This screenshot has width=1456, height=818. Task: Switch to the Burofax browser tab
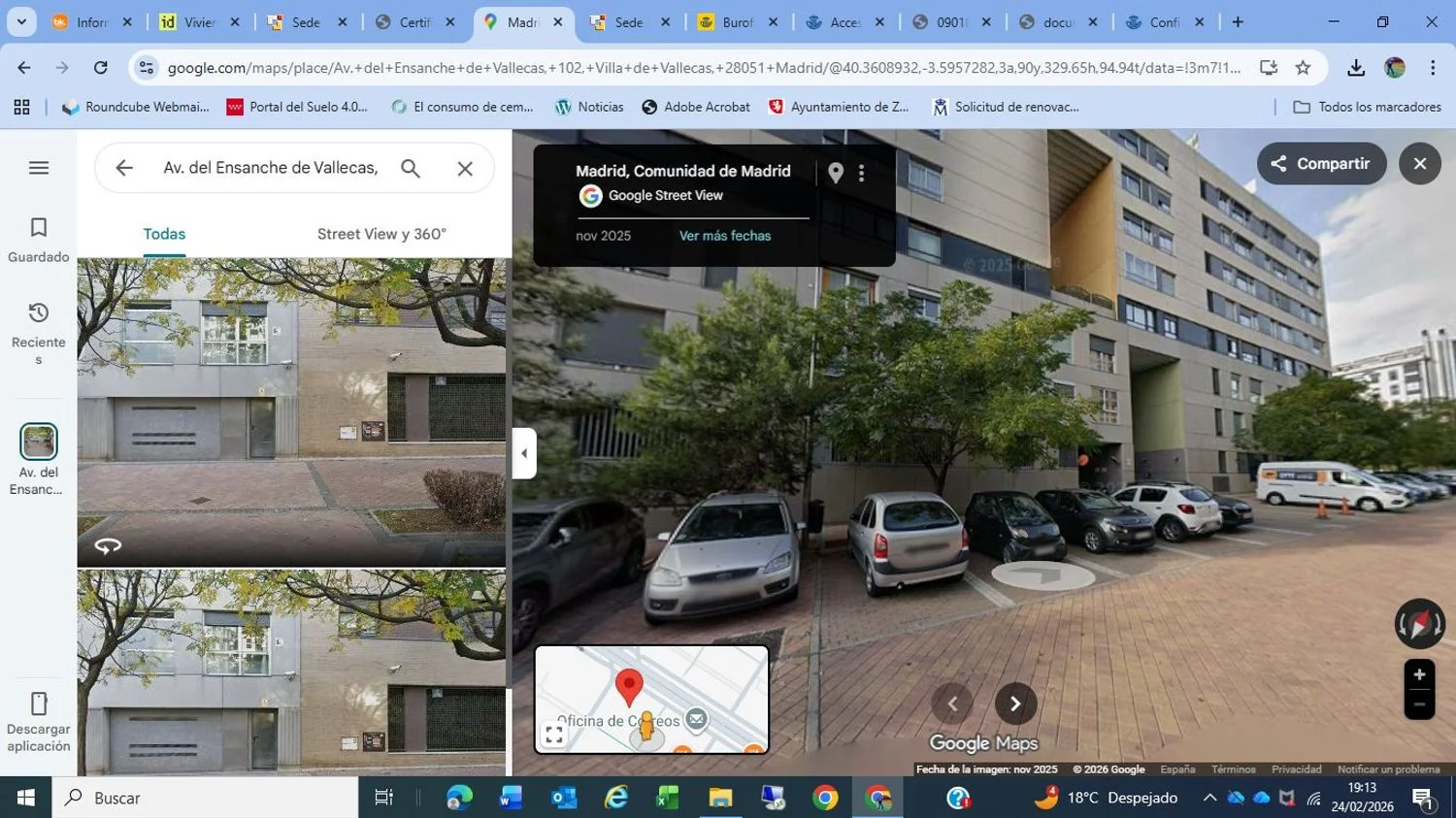point(735,20)
